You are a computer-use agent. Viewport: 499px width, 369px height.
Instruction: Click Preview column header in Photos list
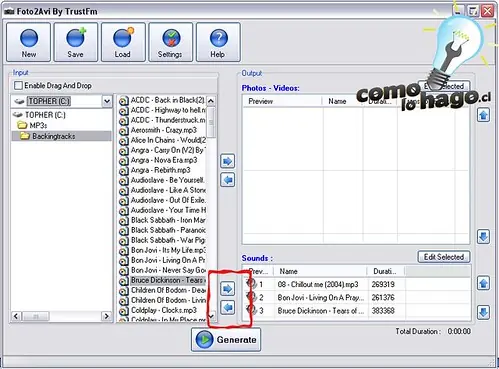pyautogui.click(x=282, y=101)
